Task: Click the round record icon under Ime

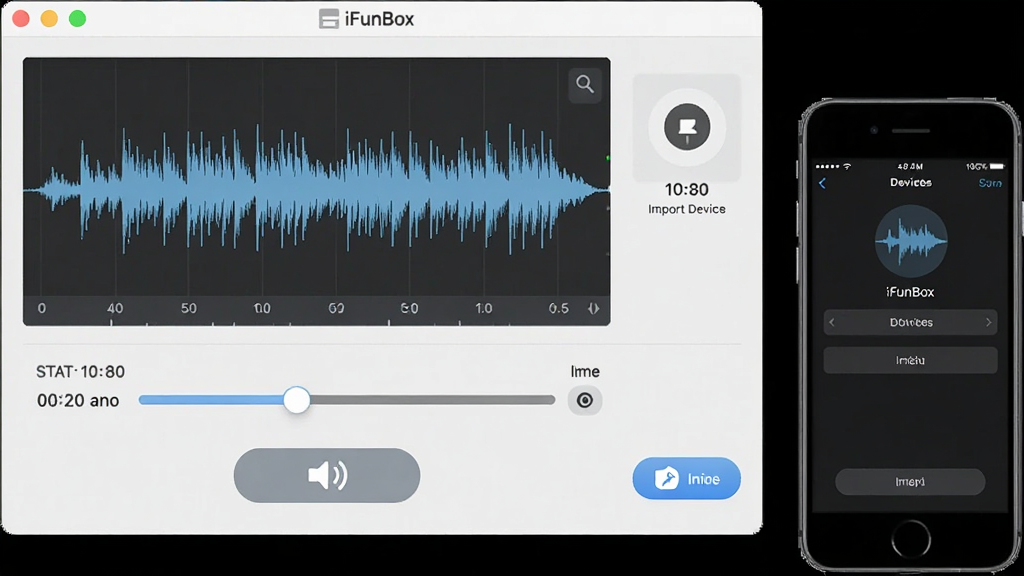Action: pyautogui.click(x=584, y=400)
